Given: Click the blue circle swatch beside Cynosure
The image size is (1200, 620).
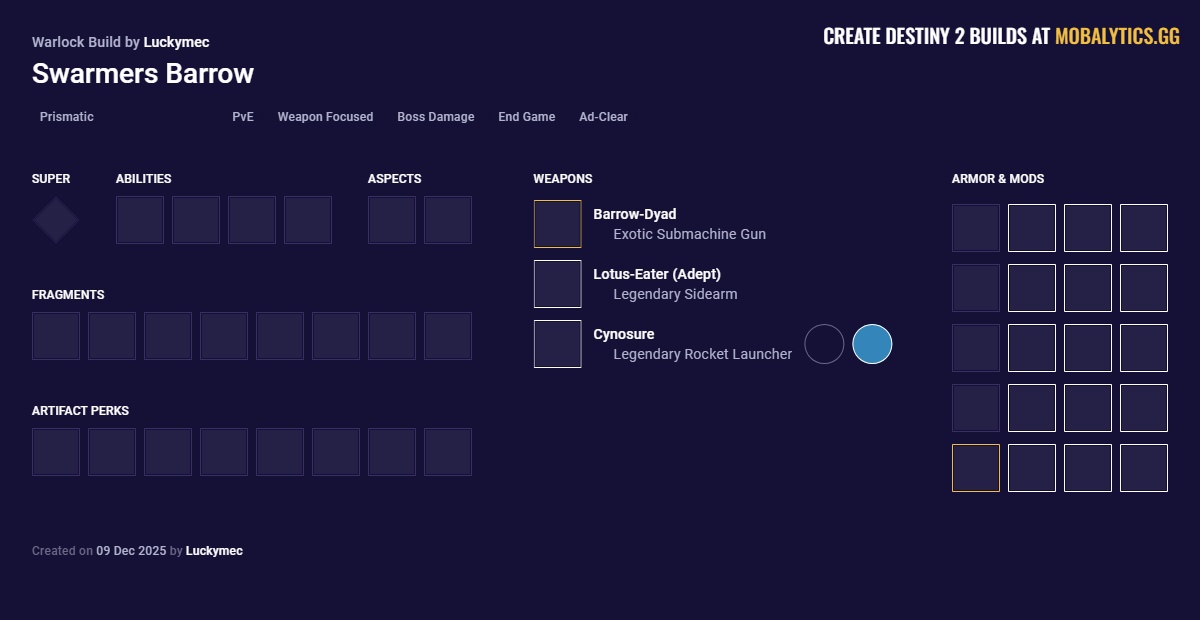Looking at the screenshot, I should [x=872, y=344].
